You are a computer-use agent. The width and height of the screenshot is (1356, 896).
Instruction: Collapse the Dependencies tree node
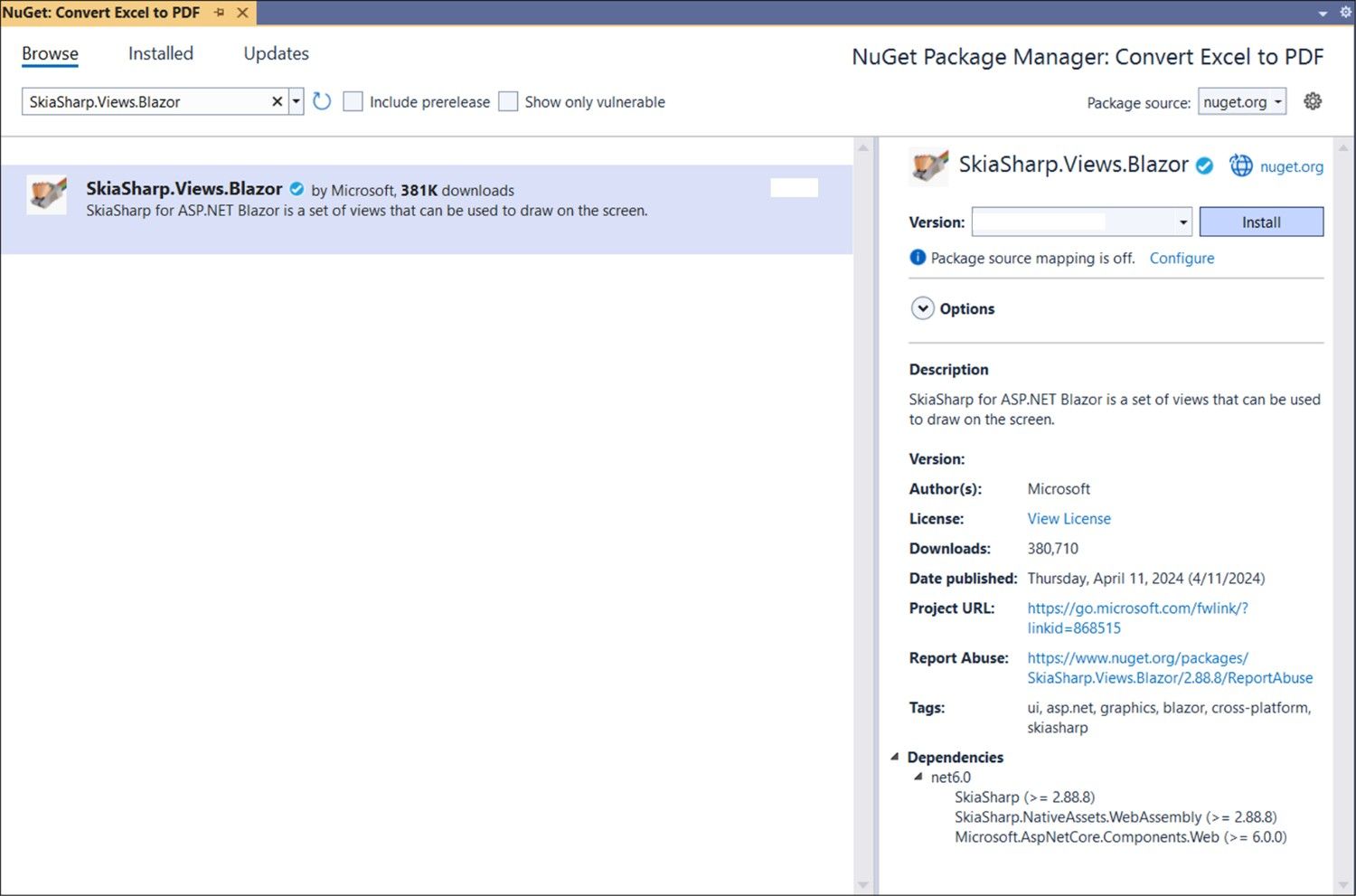tap(895, 757)
